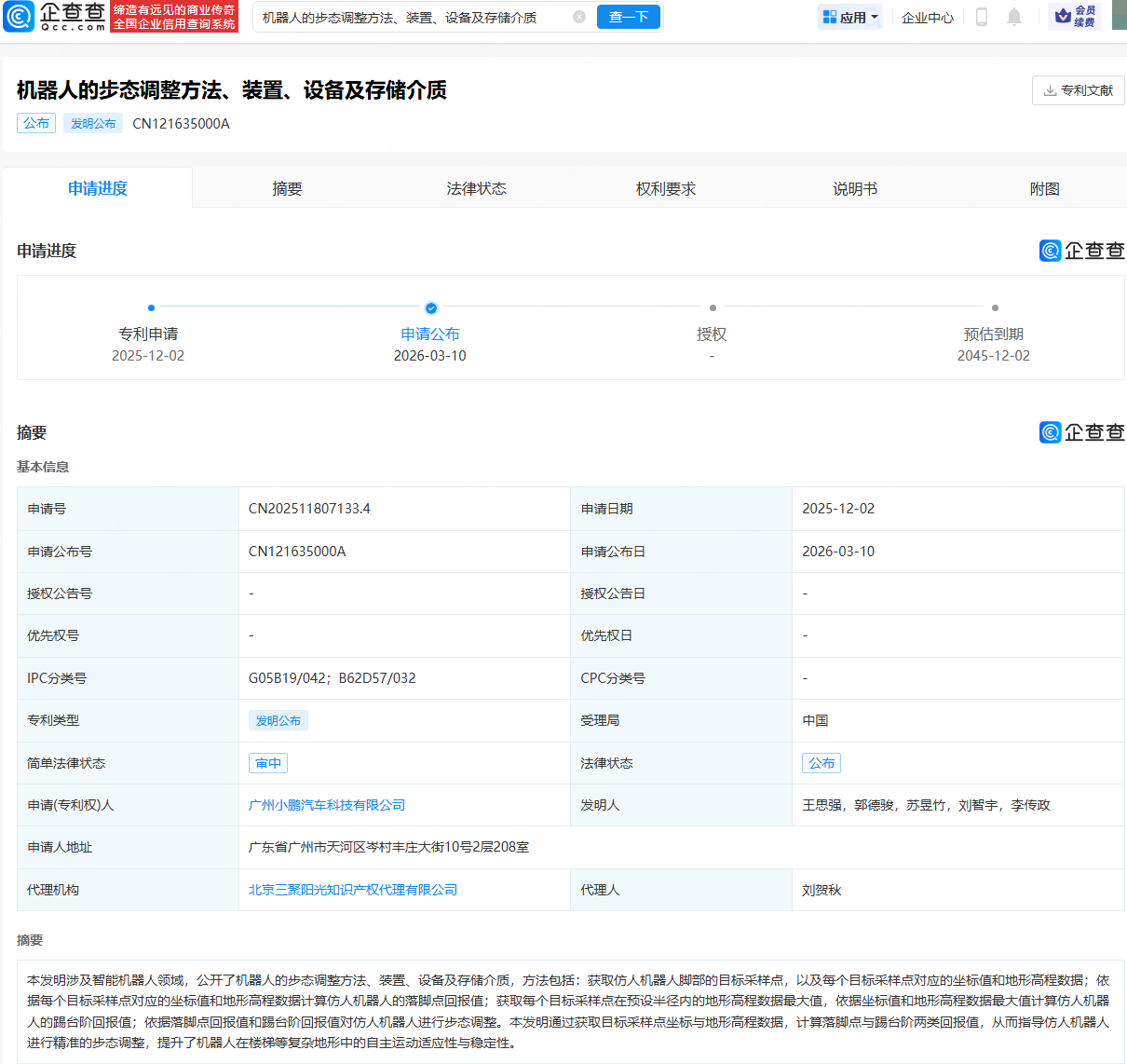Viewport: 1127px width, 1064px height.
Task: Expand the 应用 dropdown arrow
Action: click(x=871, y=17)
